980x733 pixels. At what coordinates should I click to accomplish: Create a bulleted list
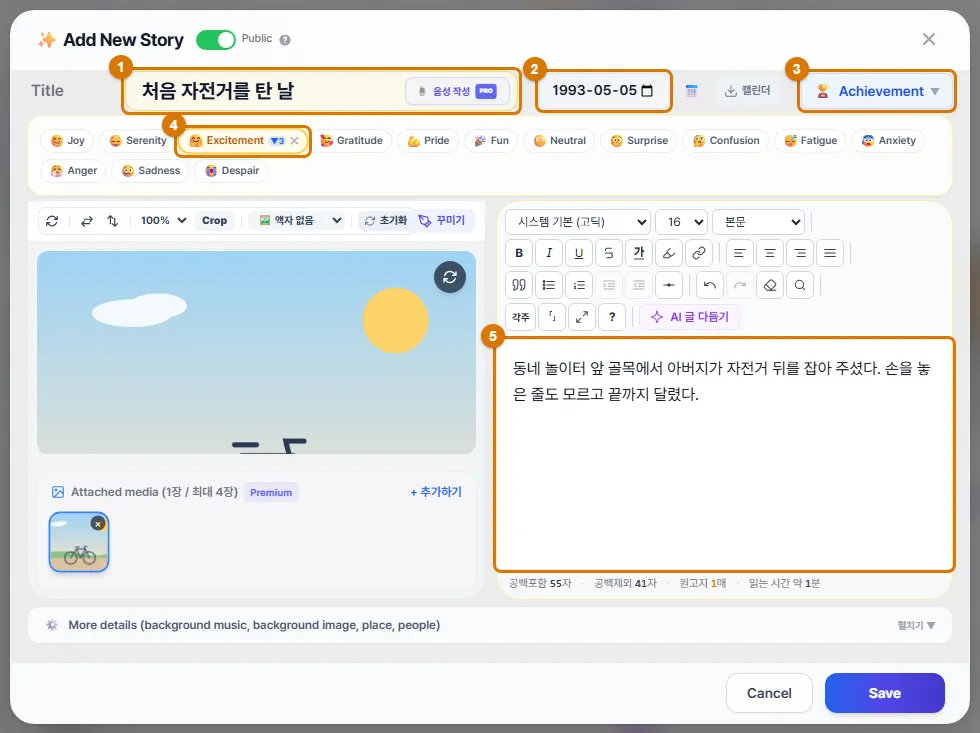[x=549, y=285]
